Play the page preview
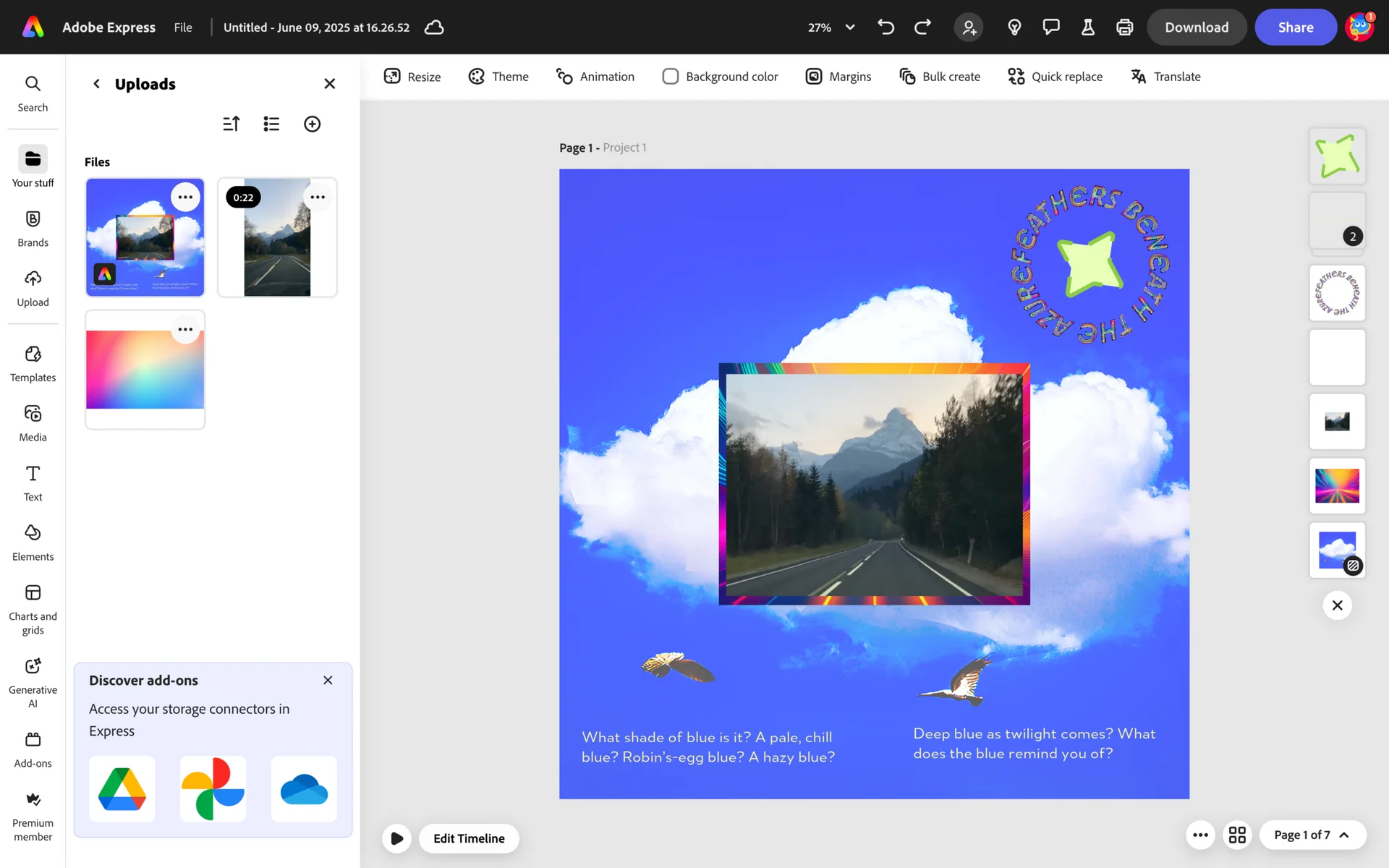The width and height of the screenshot is (1389, 868). pyautogui.click(x=396, y=838)
